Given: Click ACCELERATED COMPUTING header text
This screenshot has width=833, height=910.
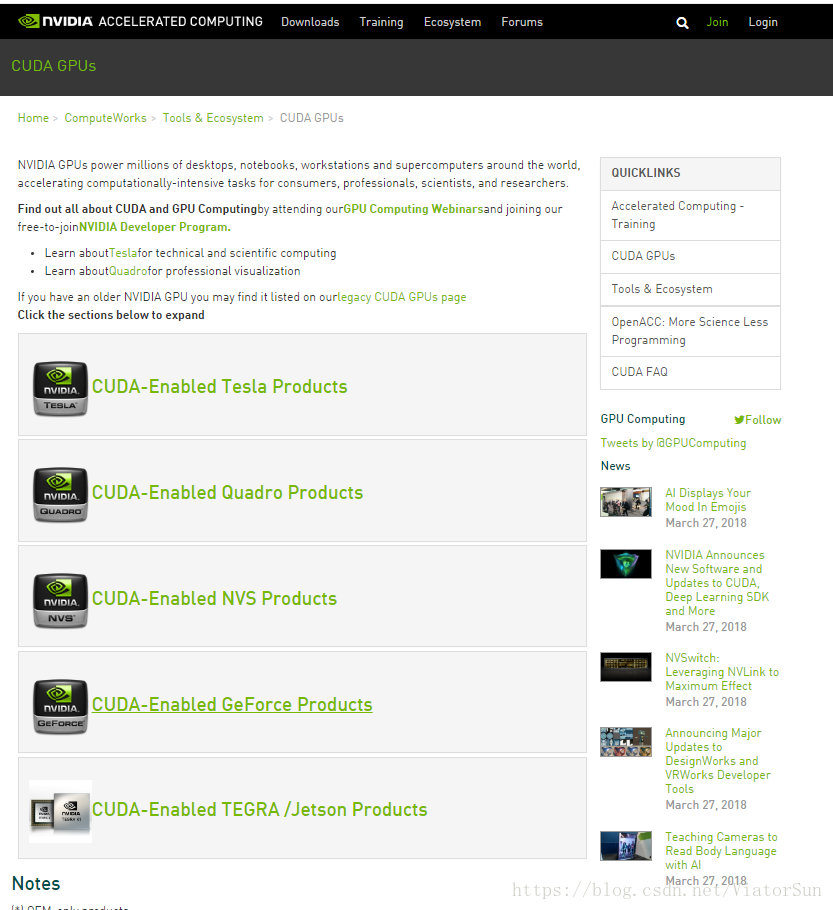Looking at the screenshot, I should coord(181,21).
